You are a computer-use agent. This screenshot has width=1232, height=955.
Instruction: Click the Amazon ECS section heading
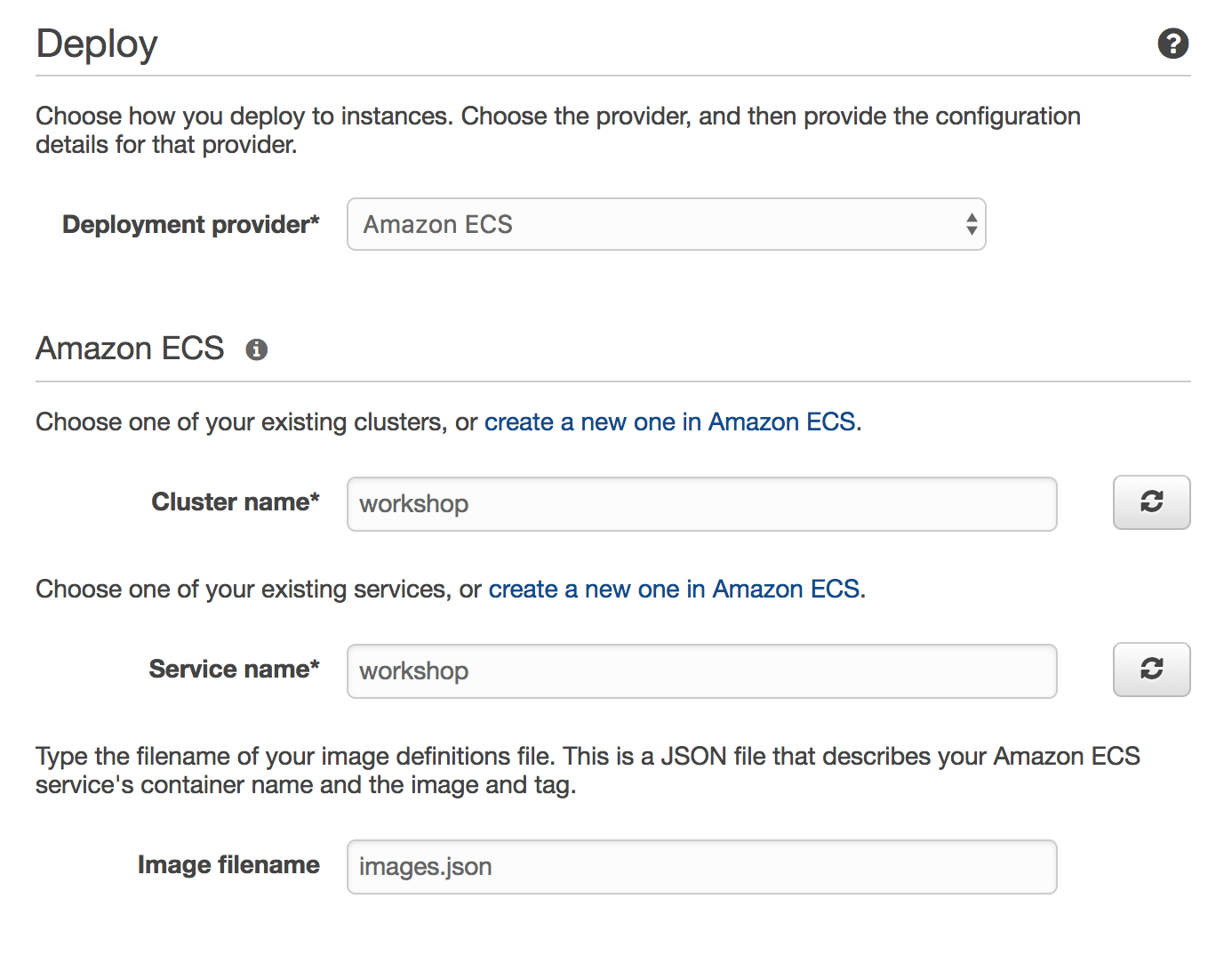click(x=130, y=349)
